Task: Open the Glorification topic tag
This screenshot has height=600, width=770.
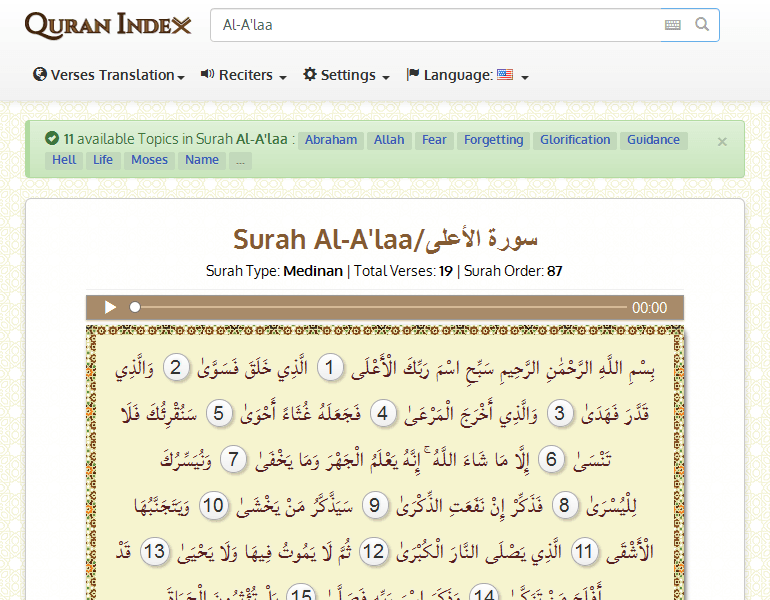Action: point(575,140)
